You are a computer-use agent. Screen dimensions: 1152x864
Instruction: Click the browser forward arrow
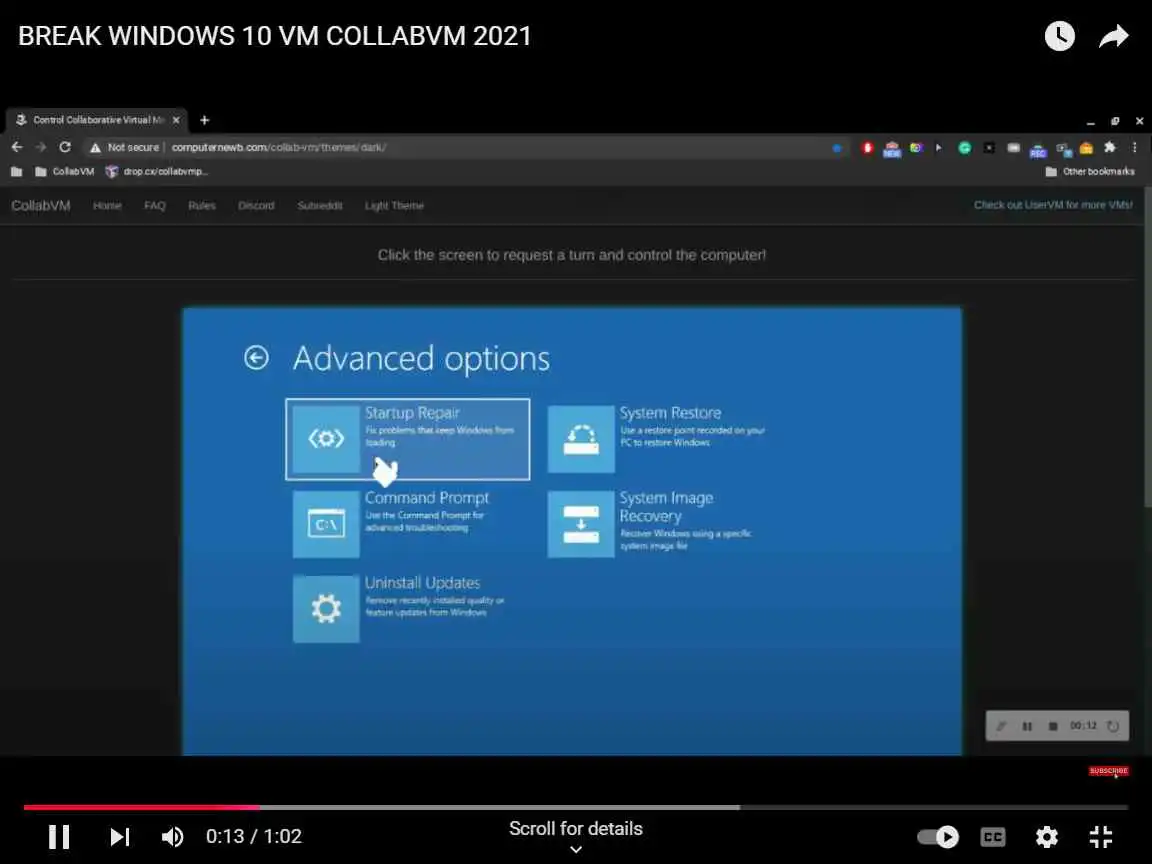40,147
